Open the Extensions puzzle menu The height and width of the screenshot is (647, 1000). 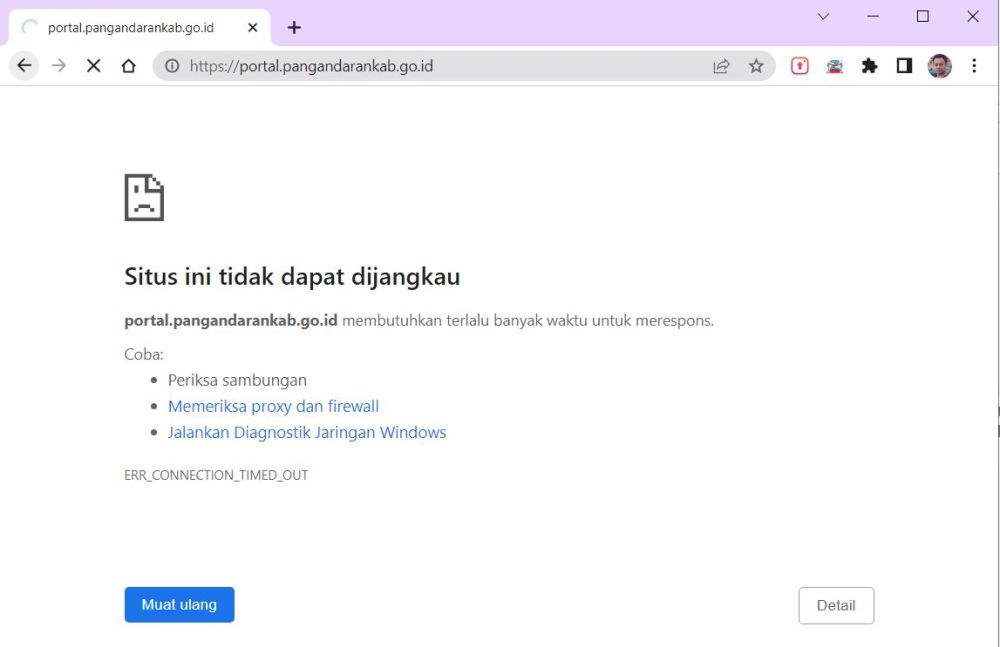point(870,66)
